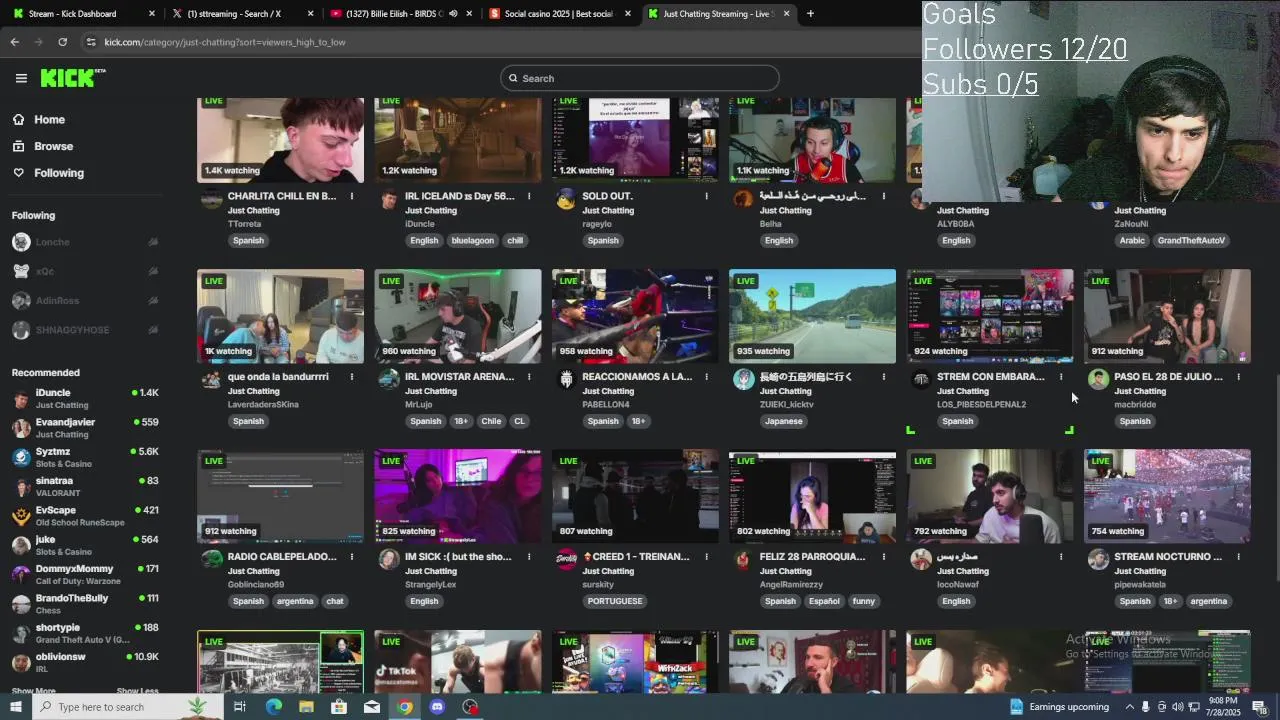Open Browse in the sidebar
Viewport: 1280px width, 720px height.
point(53,146)
